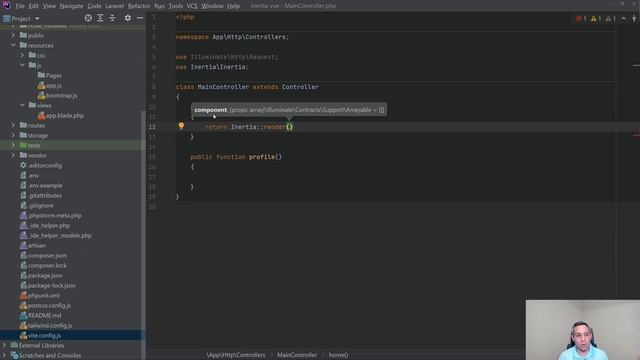Select opened file locate target icon
The image size is (640, 360).
[x=88, y=18]
